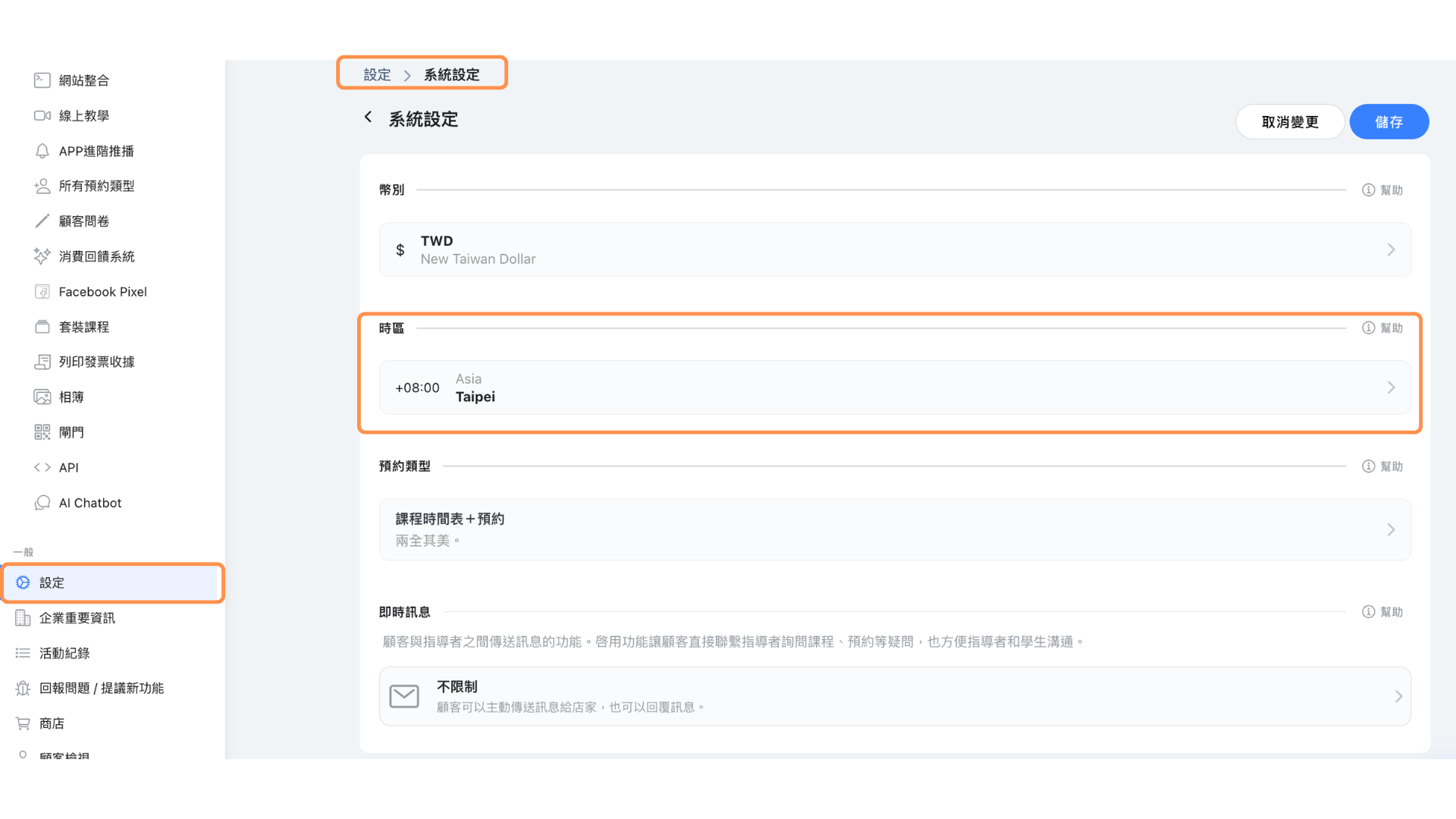Viewport: 1456px width, 819px height.
Task: Select APP進階推播 in the sidebar
Action: tap(96, 151)
